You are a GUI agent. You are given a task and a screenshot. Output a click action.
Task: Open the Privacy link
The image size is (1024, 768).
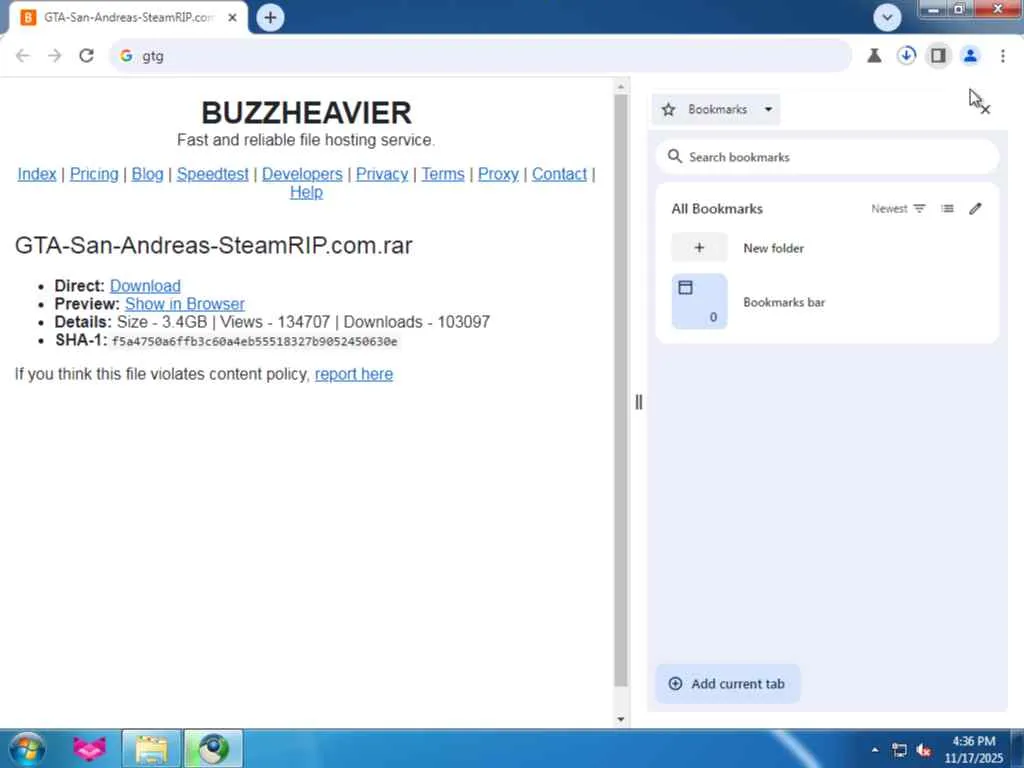[x=381, y=174]
